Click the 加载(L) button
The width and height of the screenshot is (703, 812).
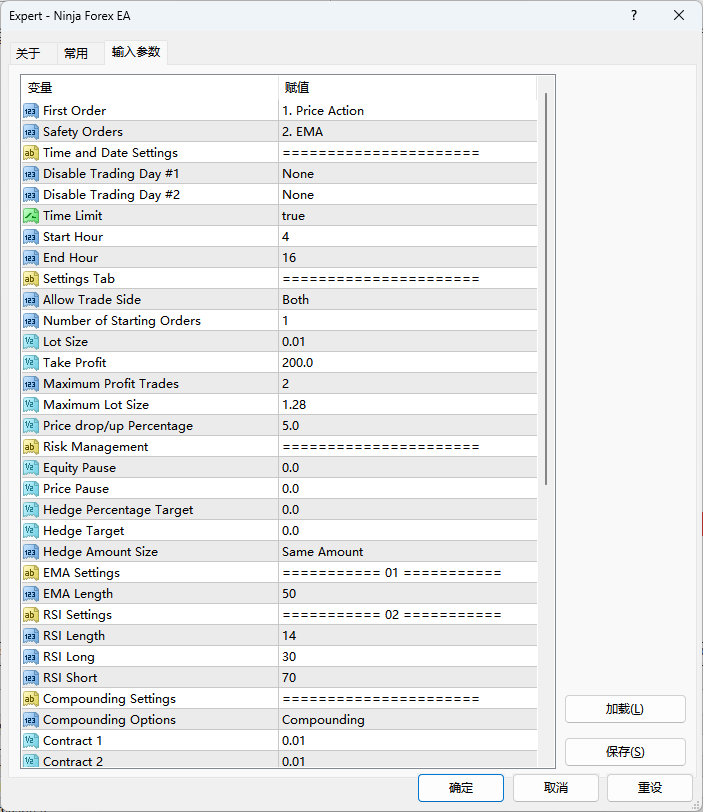[x=625, y=709]
